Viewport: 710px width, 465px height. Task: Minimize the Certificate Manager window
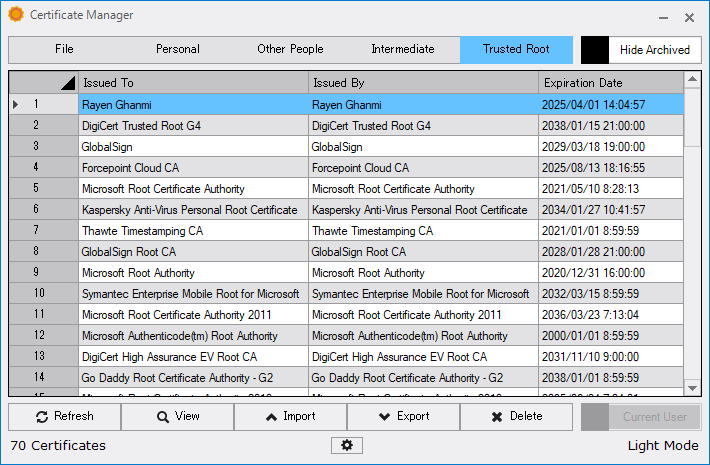coord(663,18)
